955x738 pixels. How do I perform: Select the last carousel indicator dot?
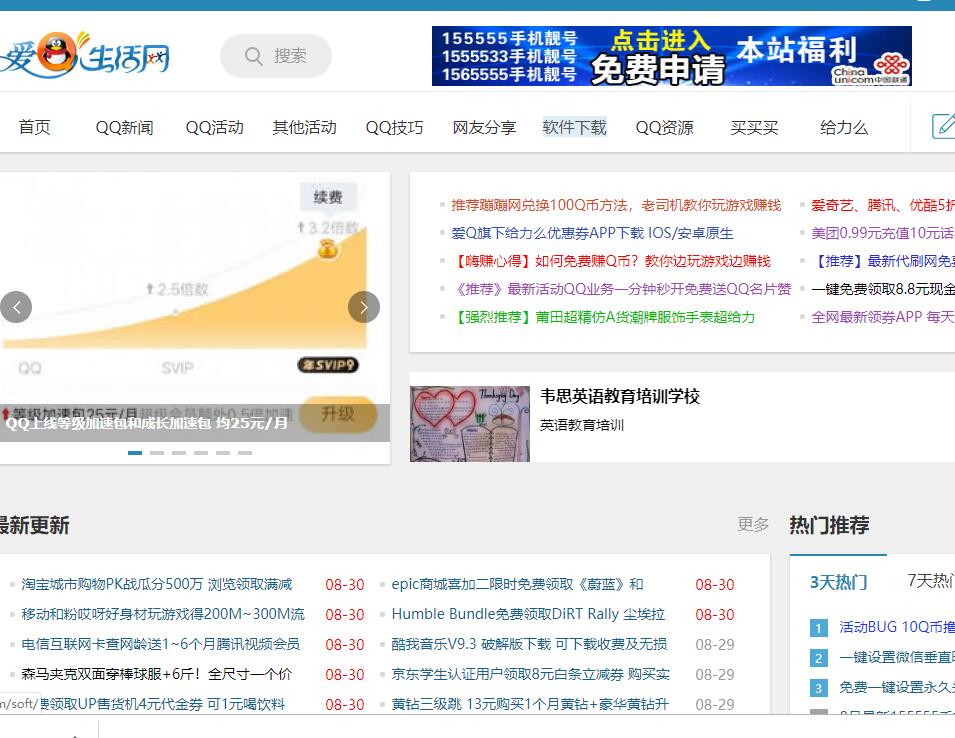point(245,453)
